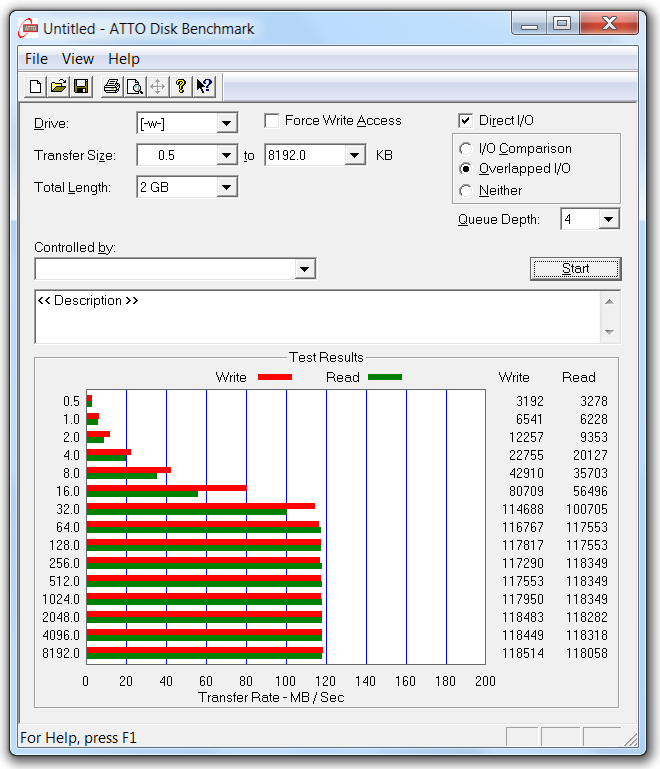The image size is (660, 769).
Task: Expand the maximum Transfer Size dropdown (8192.0)
Action: (354, 155)
